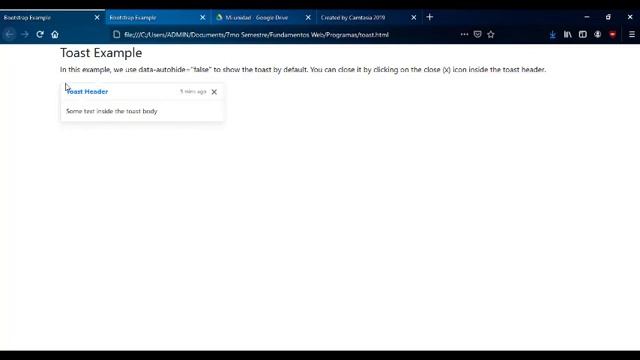Toggle the sidebars icon
640x360 pixels.
[x=583, y=35]
